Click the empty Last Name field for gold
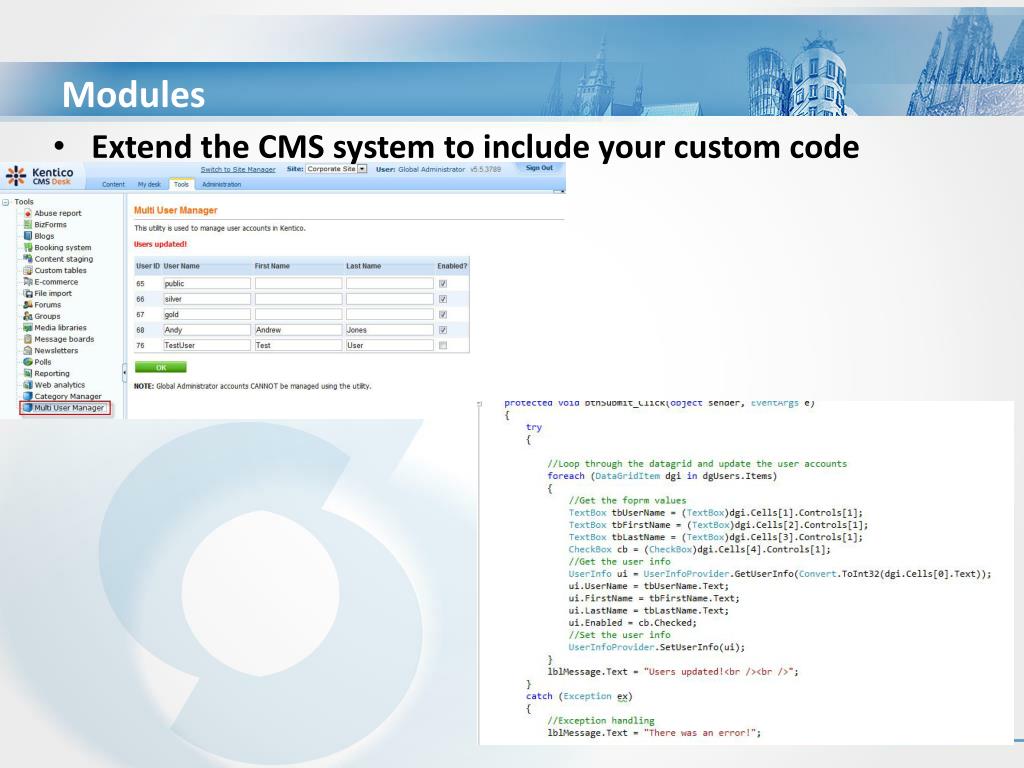1024x768 pixels. pos(389,314)
